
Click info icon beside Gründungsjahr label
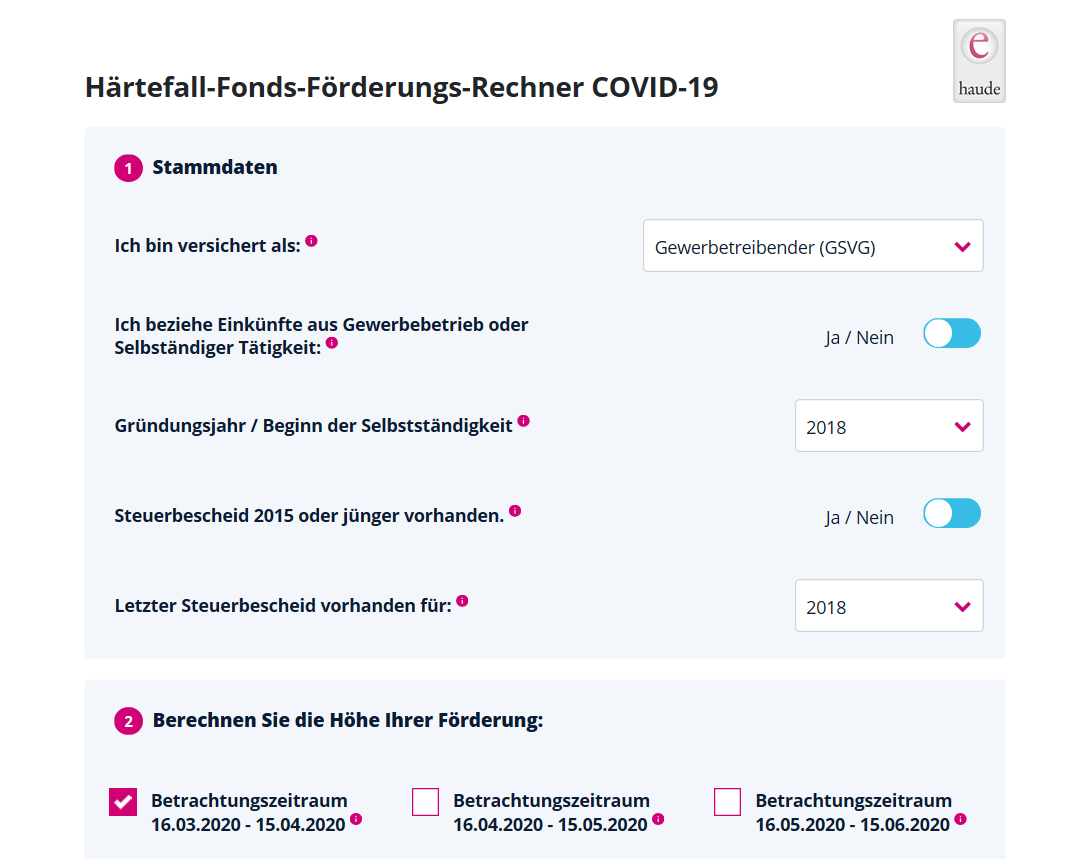point(523,421)
